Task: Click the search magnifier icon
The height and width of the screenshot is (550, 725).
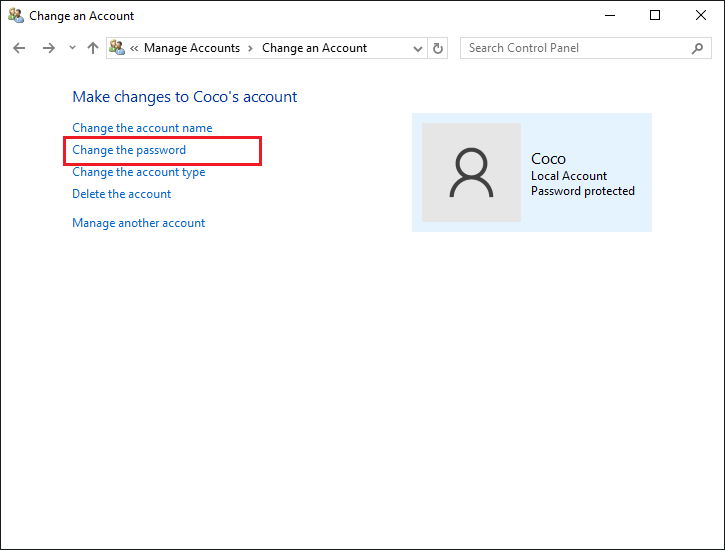Action: coord(697,48)
